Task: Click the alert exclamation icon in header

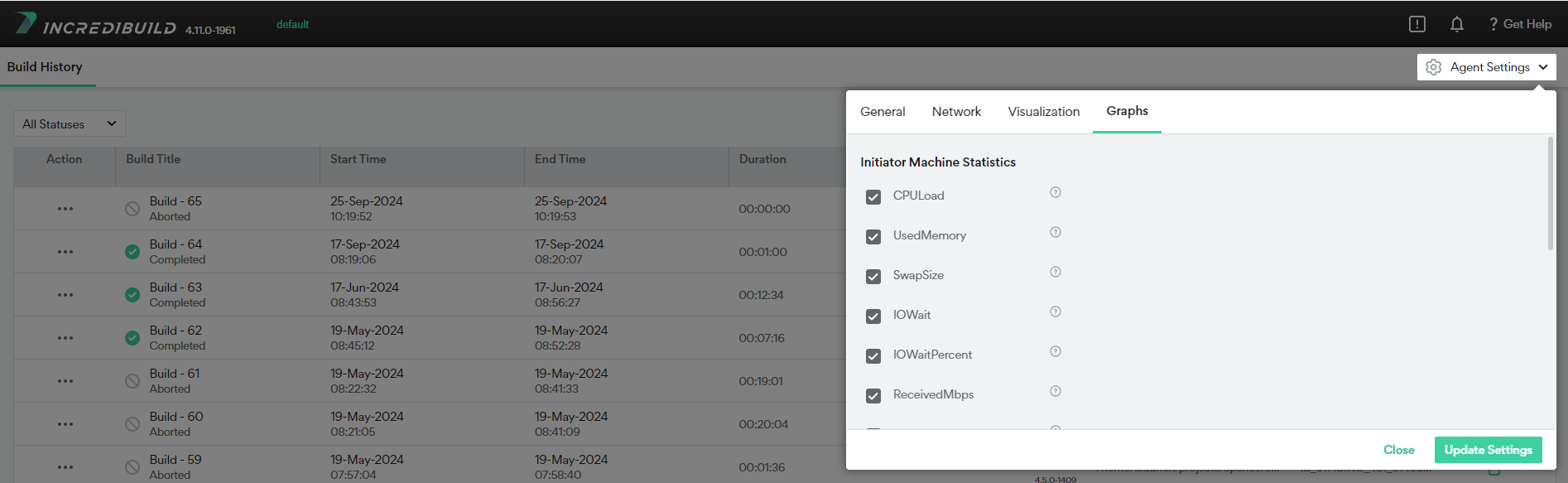Action: pyautogui.click(x=1416, y=24)
